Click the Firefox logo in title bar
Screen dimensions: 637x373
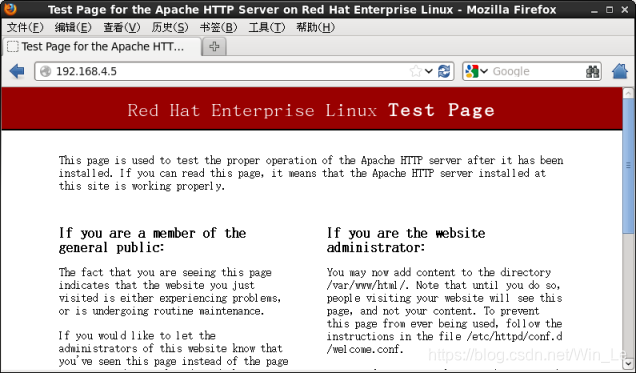pos(11,9)
